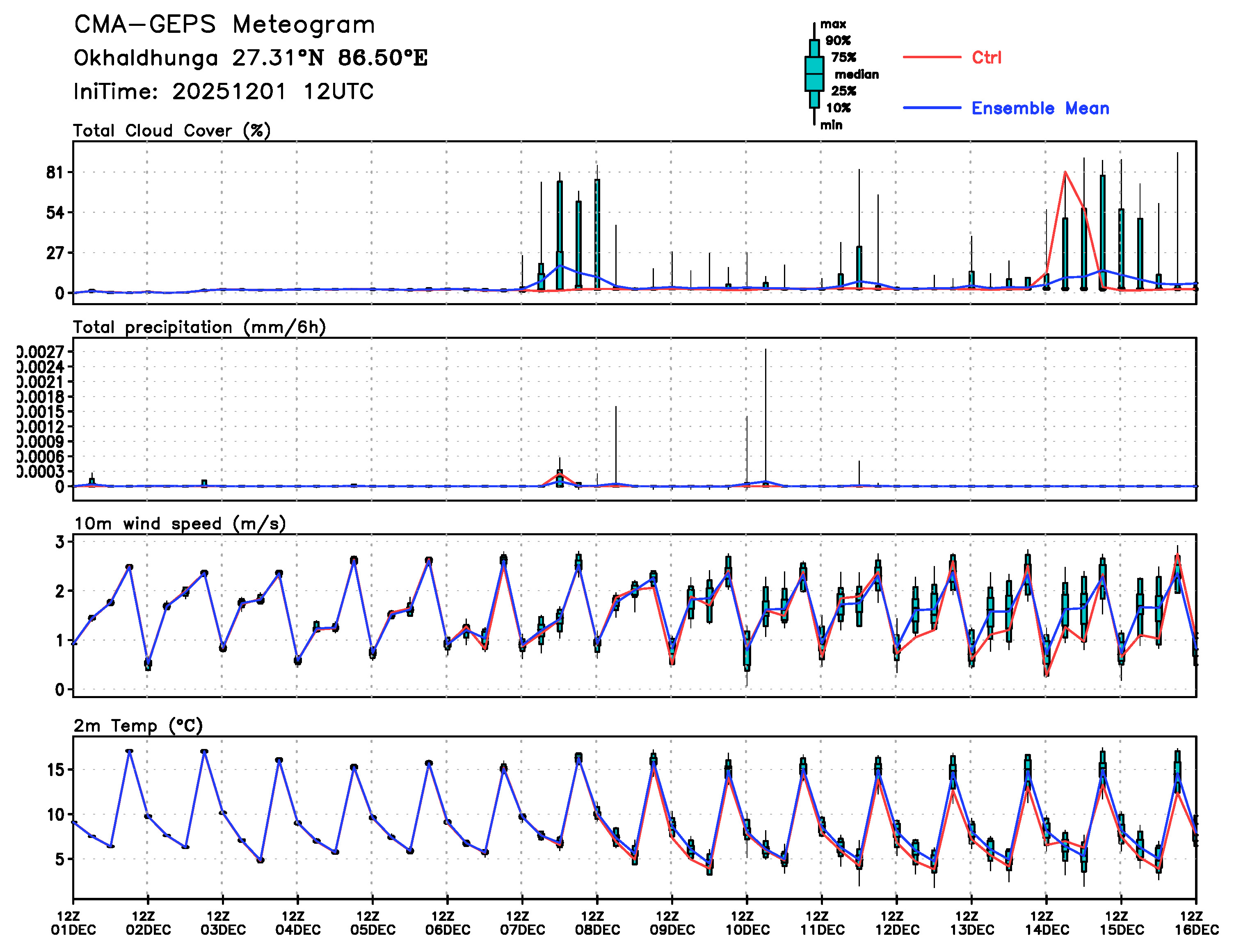Click the 81 tick on cloud cover axis
The width and height of the screenshot is (1234, 952).
point(55,172)
